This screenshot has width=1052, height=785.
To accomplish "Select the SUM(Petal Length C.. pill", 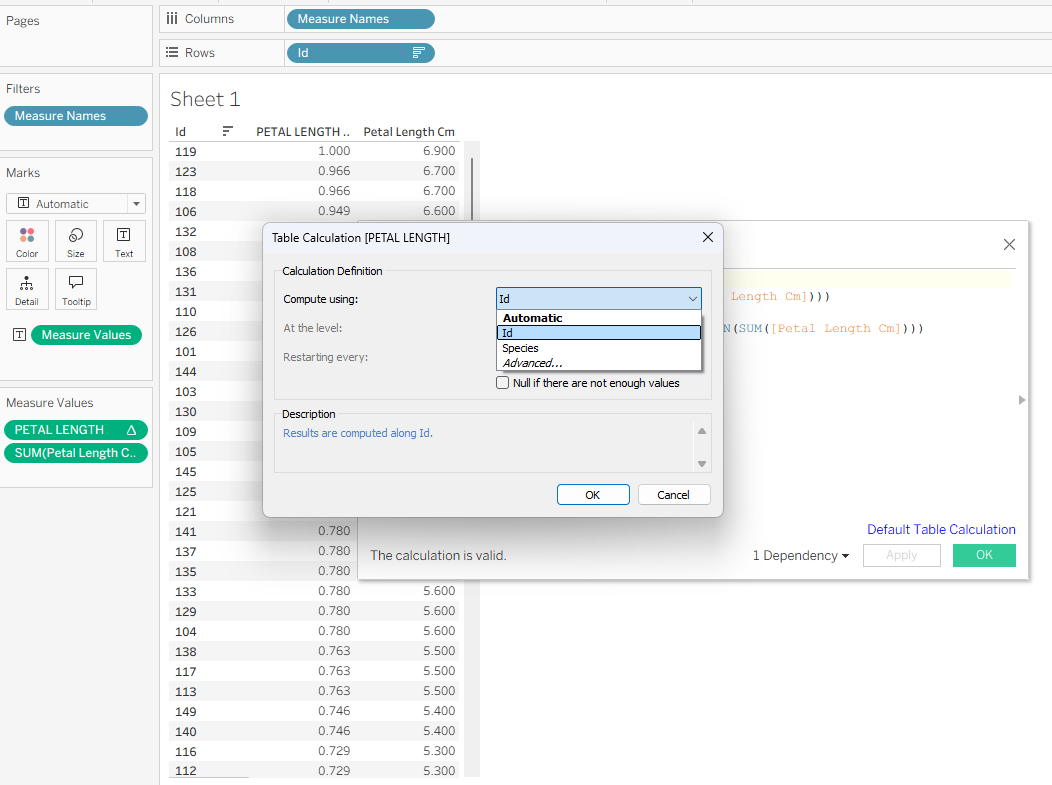I will 76,453.
